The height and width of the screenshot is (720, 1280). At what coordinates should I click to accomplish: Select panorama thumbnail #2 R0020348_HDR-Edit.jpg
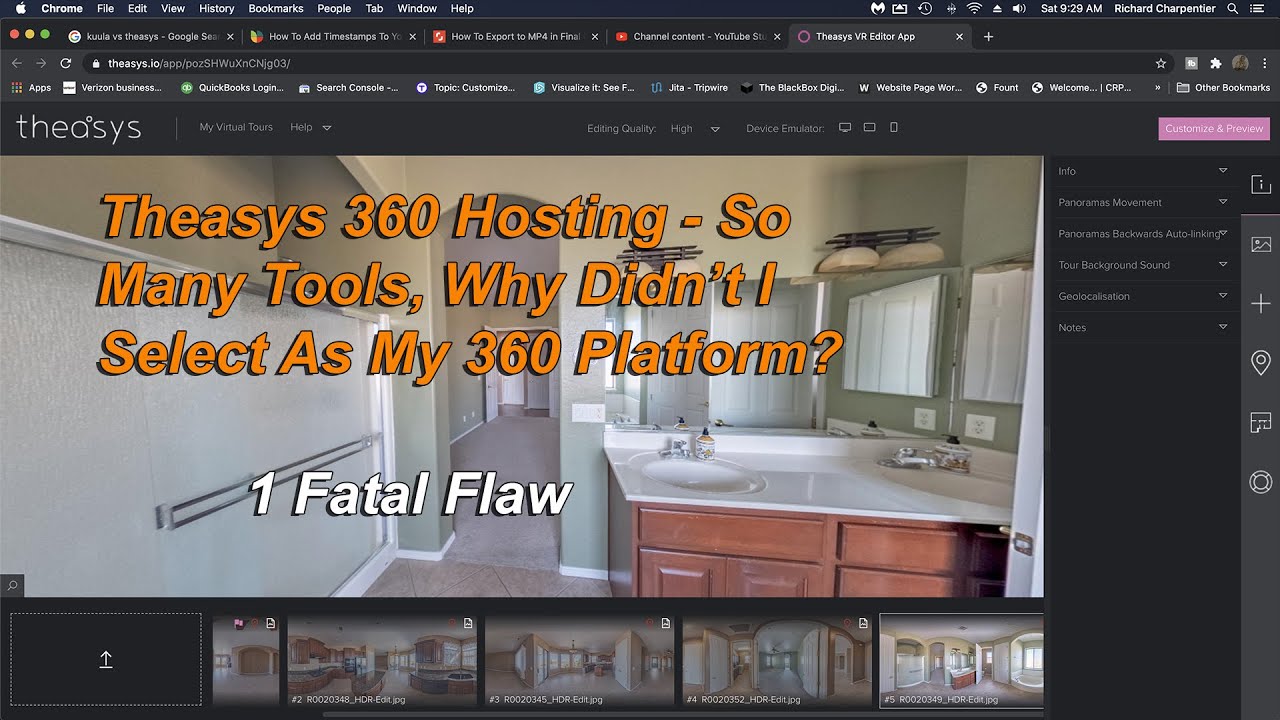[382, 660]
